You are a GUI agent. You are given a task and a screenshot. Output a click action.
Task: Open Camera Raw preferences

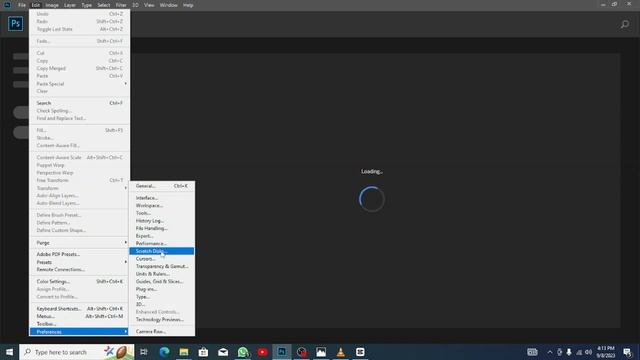(x=162, y=331)
